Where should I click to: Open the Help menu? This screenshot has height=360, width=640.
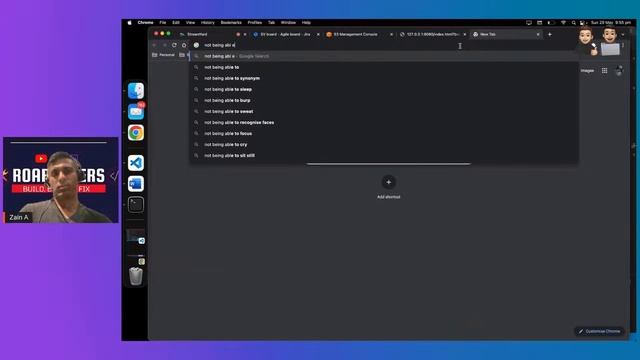tap(306, 23)
